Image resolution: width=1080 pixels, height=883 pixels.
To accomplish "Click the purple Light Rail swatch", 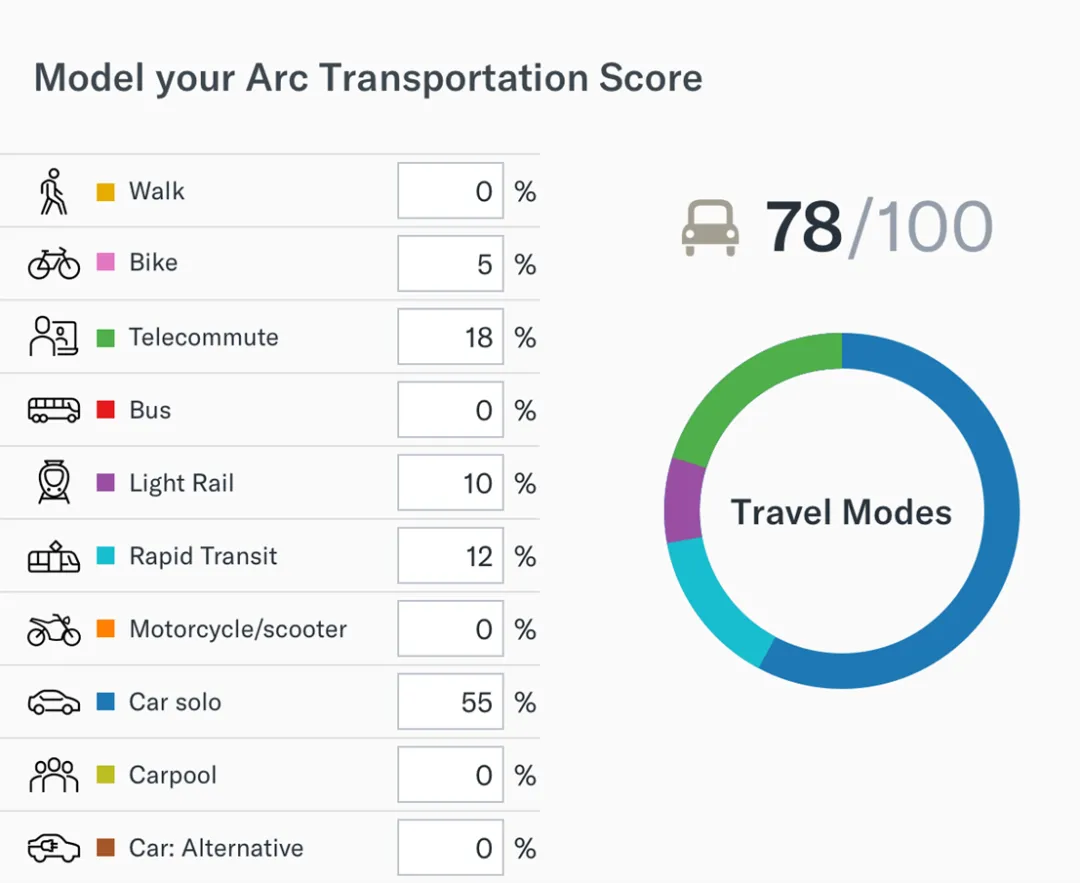I will pyautogui.click(x=105, y=483).
